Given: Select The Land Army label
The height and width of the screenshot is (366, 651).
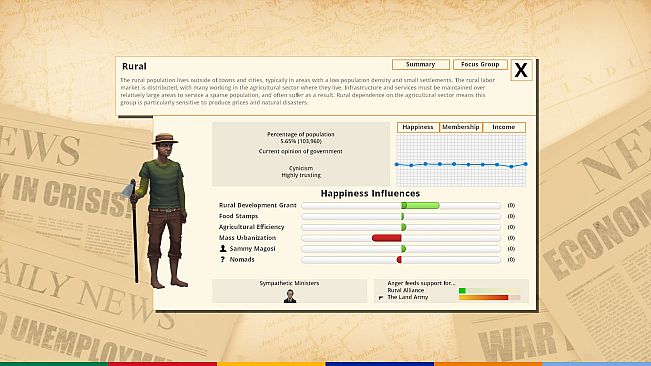Looking at the screenshot, I should (408, 298).
